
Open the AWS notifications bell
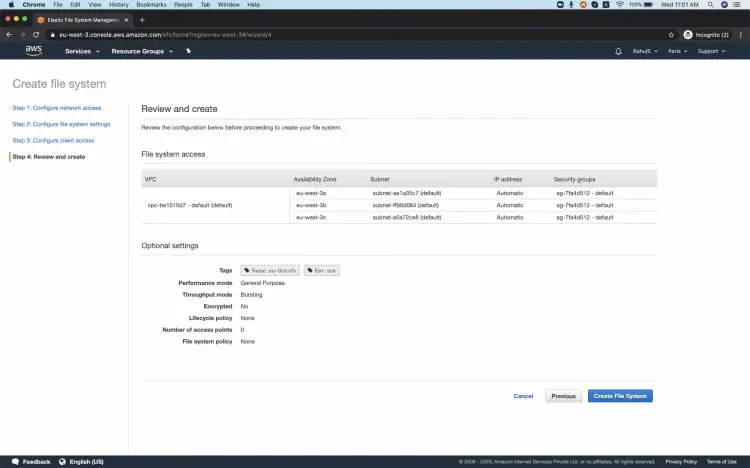pyautogui.click(x=618, y=51)
